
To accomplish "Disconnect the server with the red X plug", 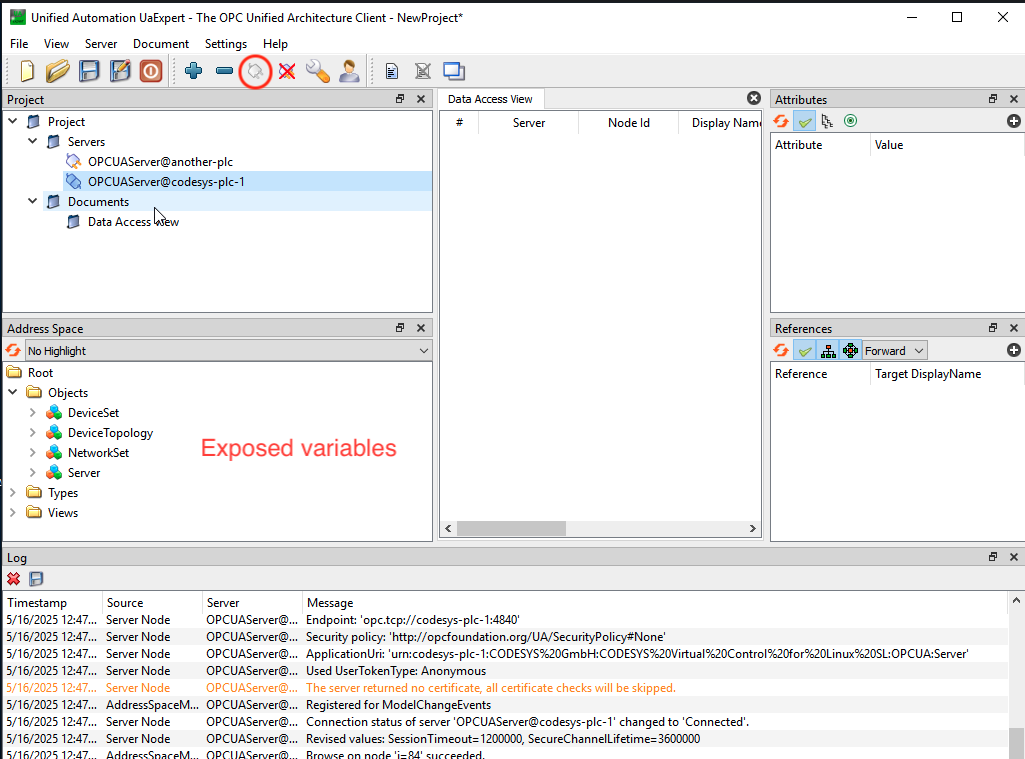I will 286,71.
